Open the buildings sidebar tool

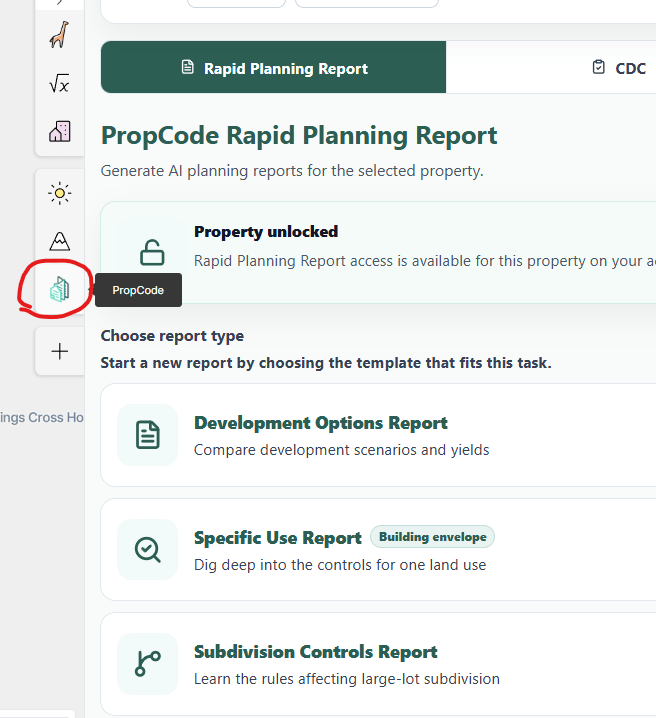click(x=60, y=131)
